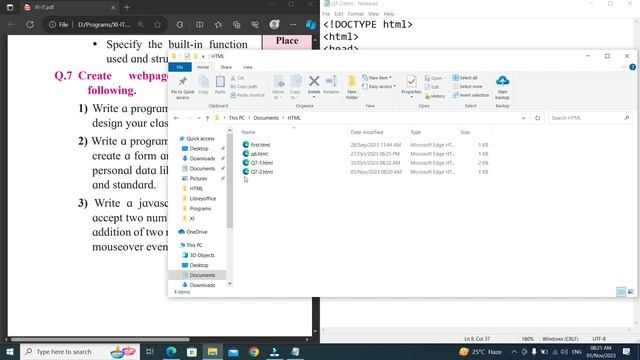Open the File tab in Explorer
The width and height of the screenshot is (640, 360).
(180, 67)
